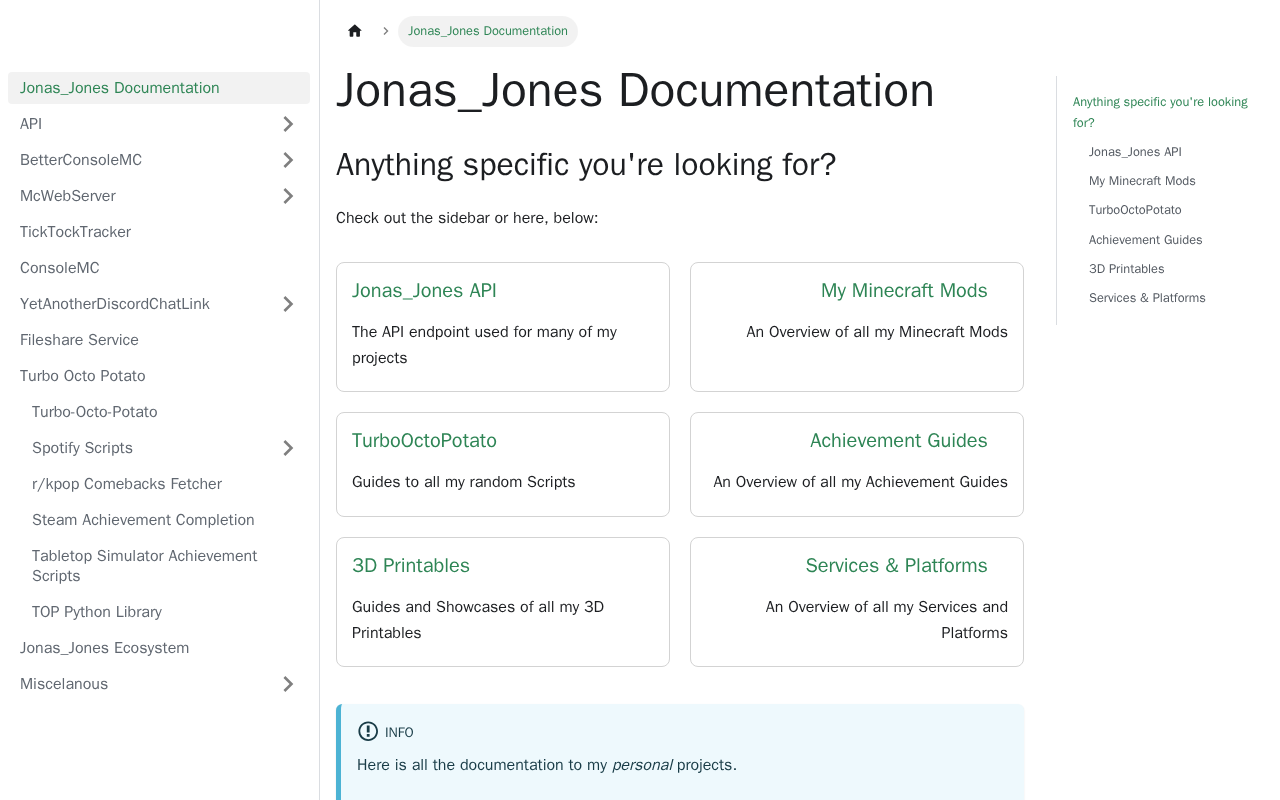Open the My Minecraft Mods card
1280x800 pixels.
coord(903,291)
